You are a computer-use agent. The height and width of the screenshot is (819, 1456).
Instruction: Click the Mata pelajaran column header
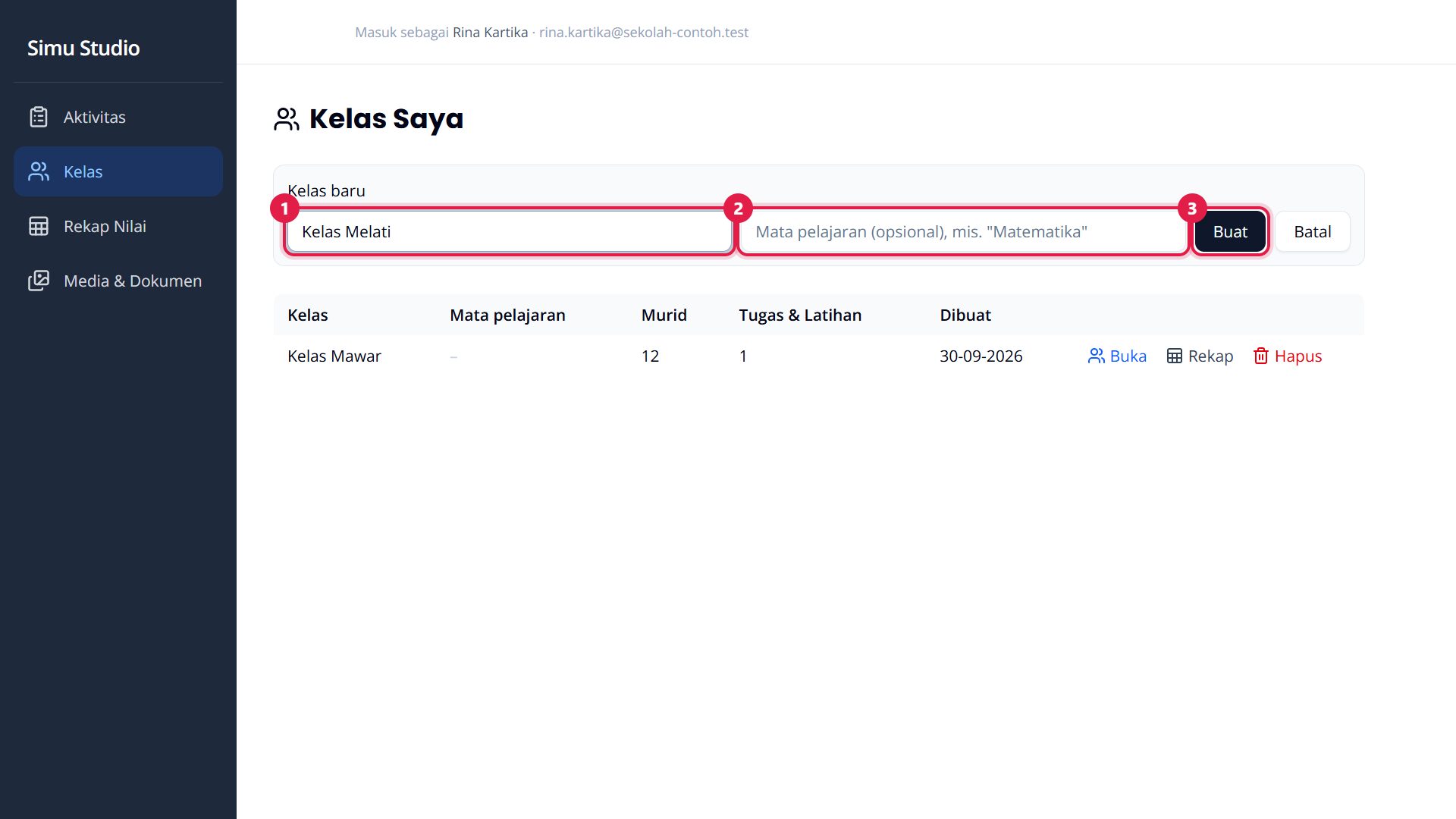point(507,315)
